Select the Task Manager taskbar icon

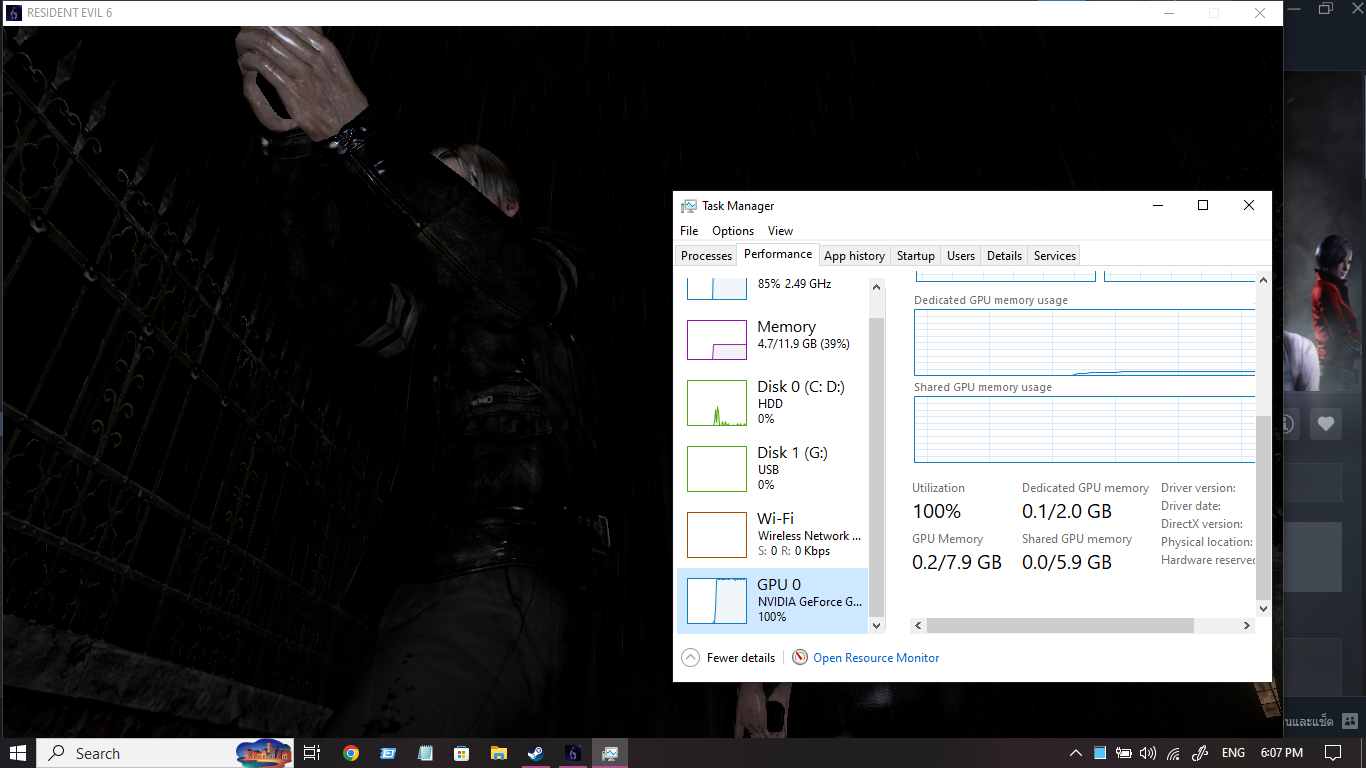609,753
